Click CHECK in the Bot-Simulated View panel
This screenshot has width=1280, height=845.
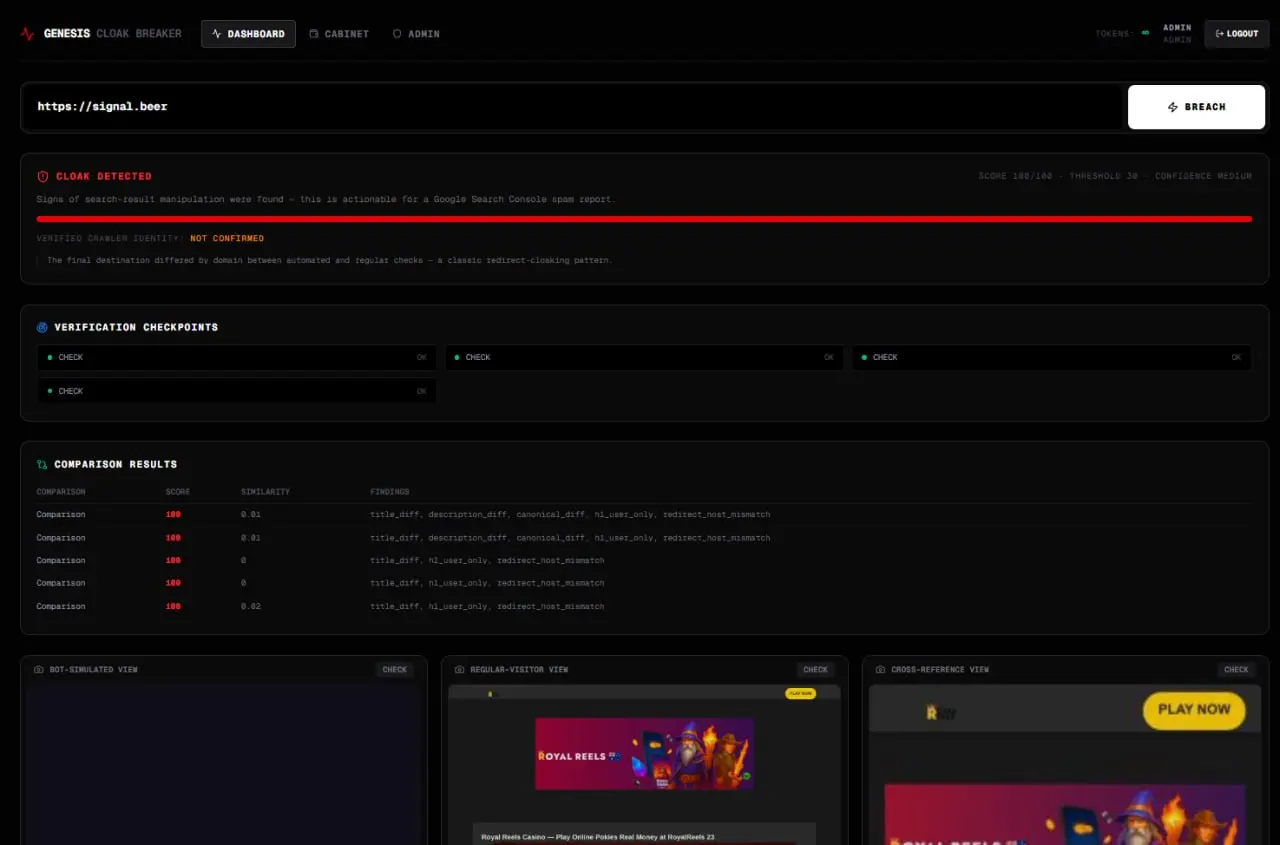click(395, 669)
